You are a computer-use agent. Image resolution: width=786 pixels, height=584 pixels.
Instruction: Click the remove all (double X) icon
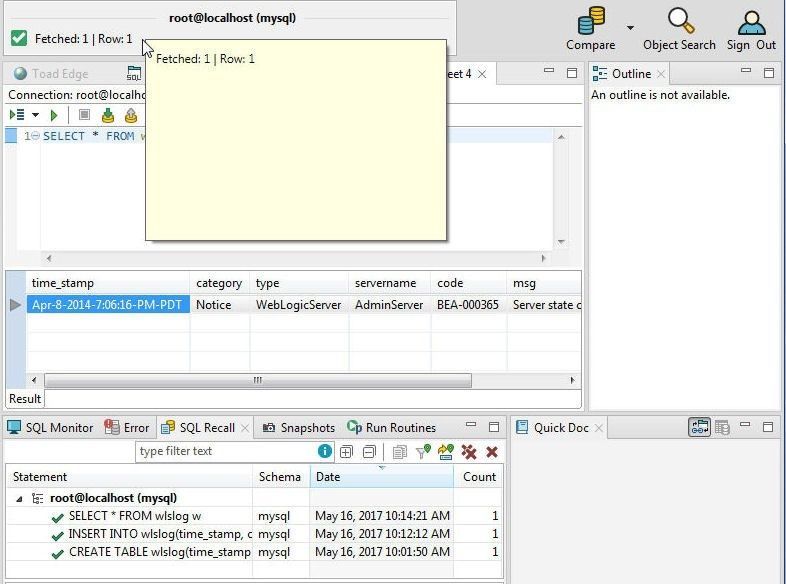469,452
